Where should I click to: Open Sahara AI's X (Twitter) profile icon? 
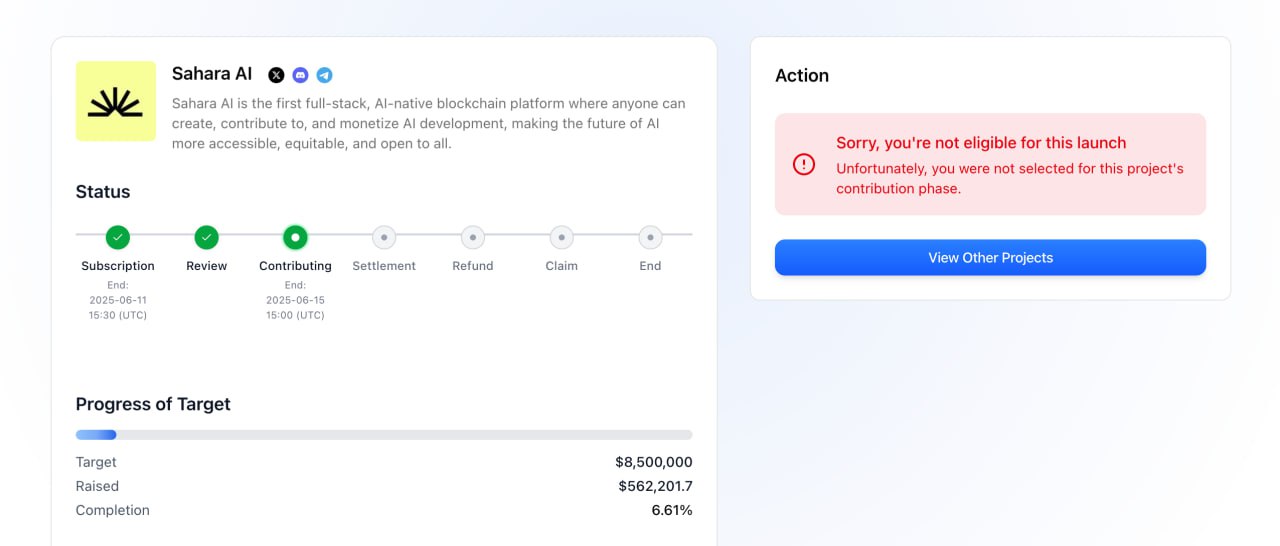276,75
